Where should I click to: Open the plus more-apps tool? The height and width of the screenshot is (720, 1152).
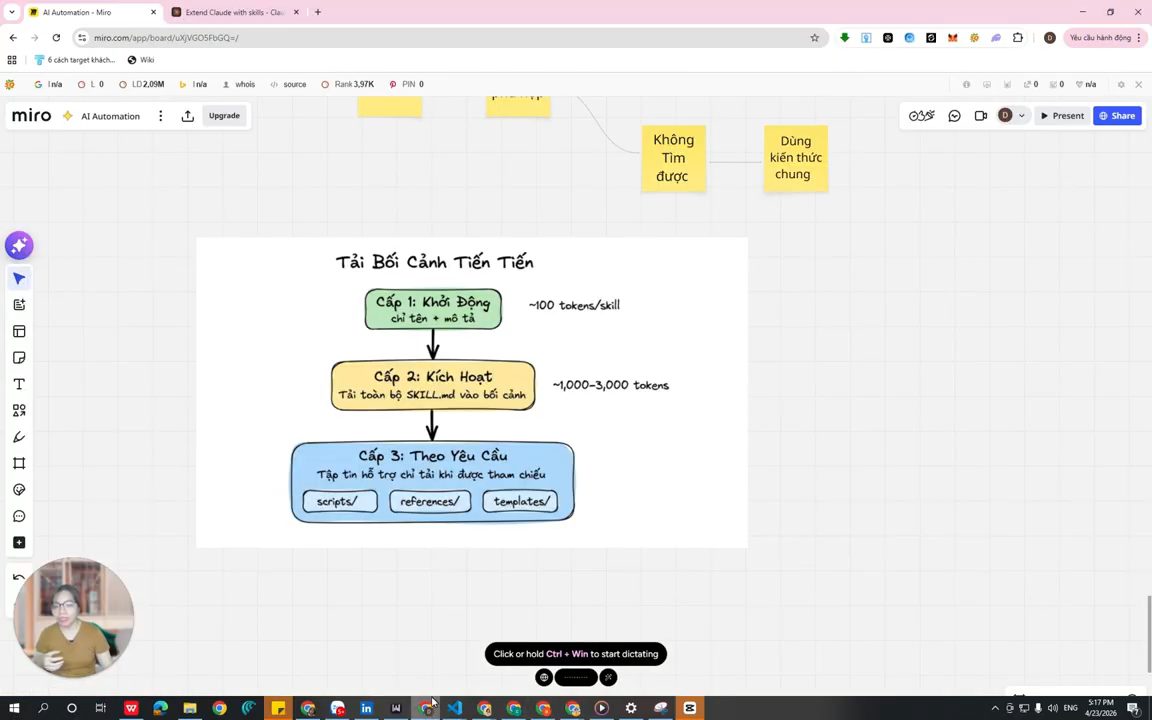click(19, 543)
